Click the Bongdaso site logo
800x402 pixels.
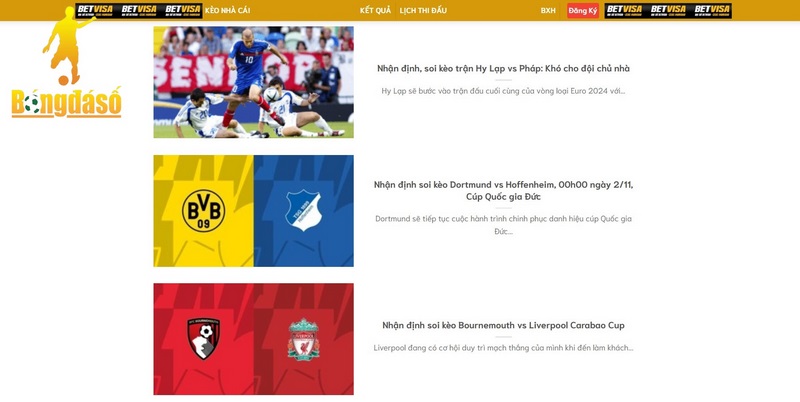click(66, 62)
